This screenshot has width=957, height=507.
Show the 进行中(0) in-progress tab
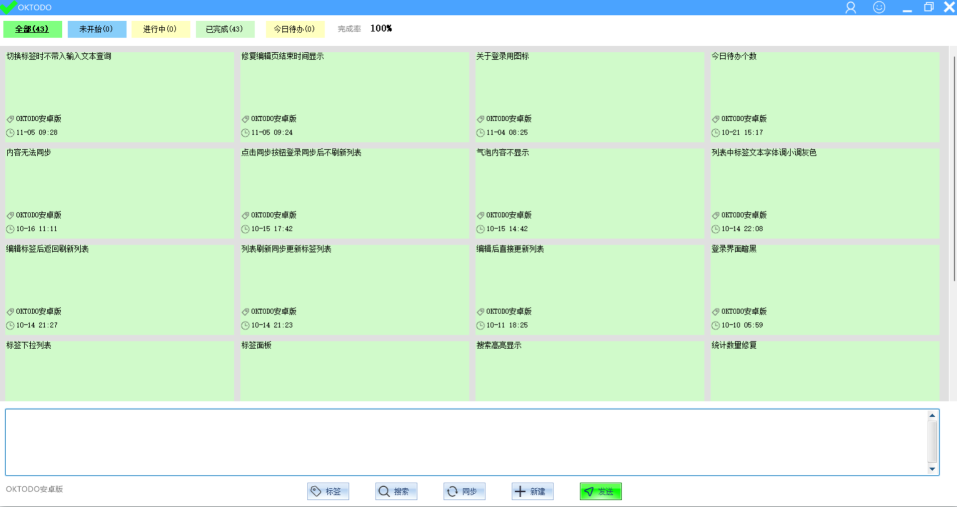coord(160,29)
